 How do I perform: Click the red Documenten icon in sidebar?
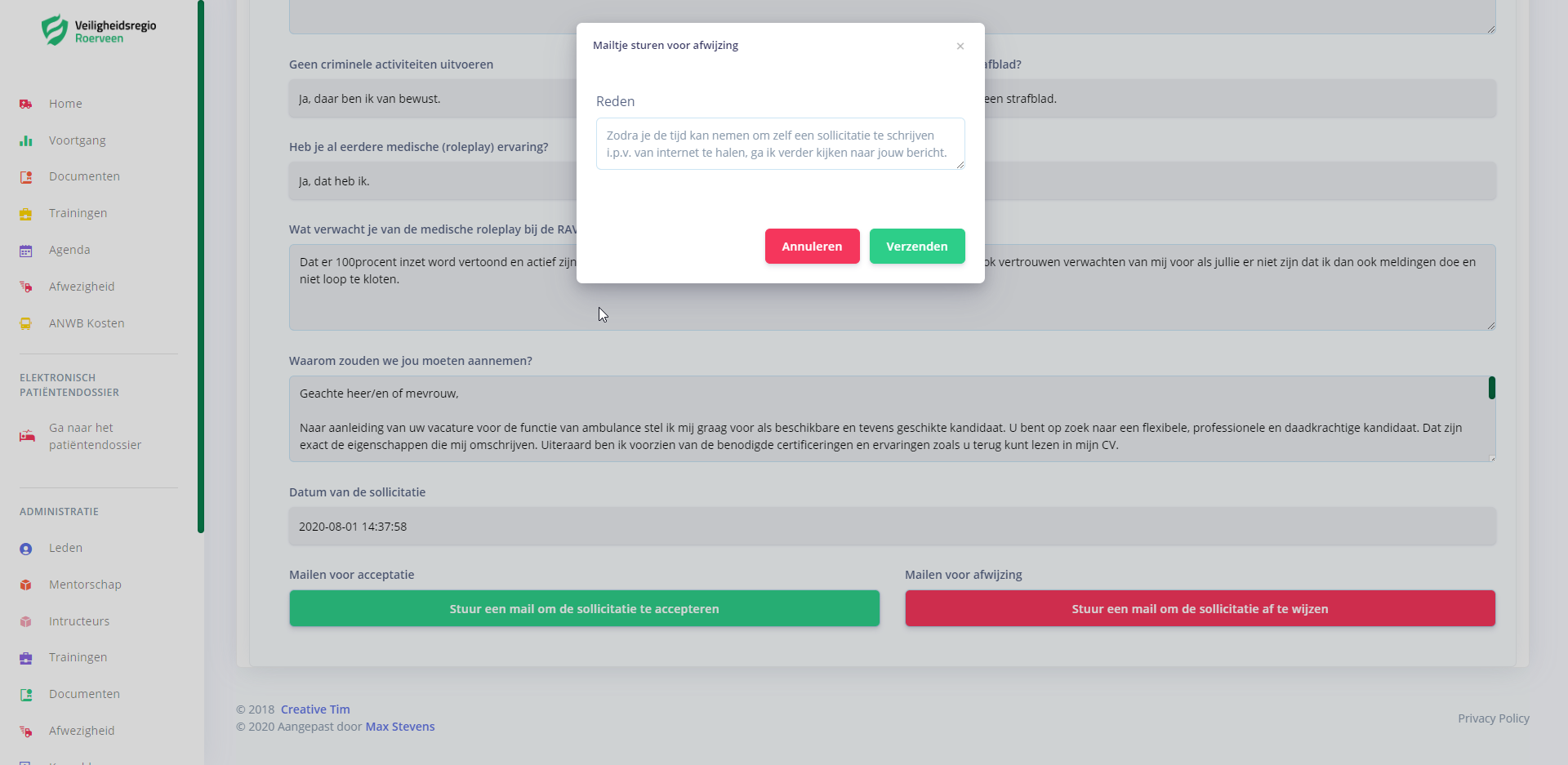pyautogui.click(x=26, y=177)
